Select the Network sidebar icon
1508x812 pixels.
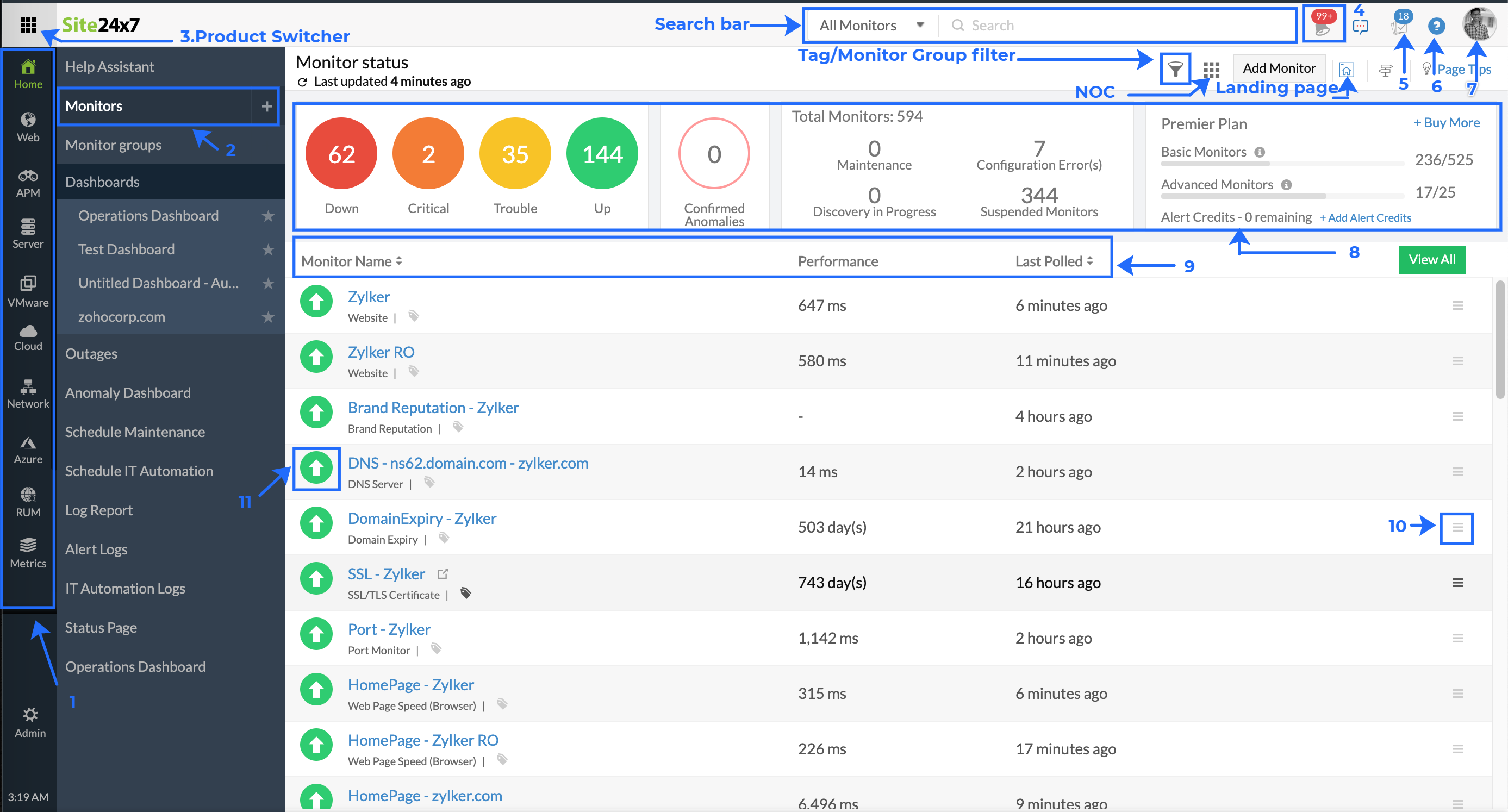click(28, 393)
